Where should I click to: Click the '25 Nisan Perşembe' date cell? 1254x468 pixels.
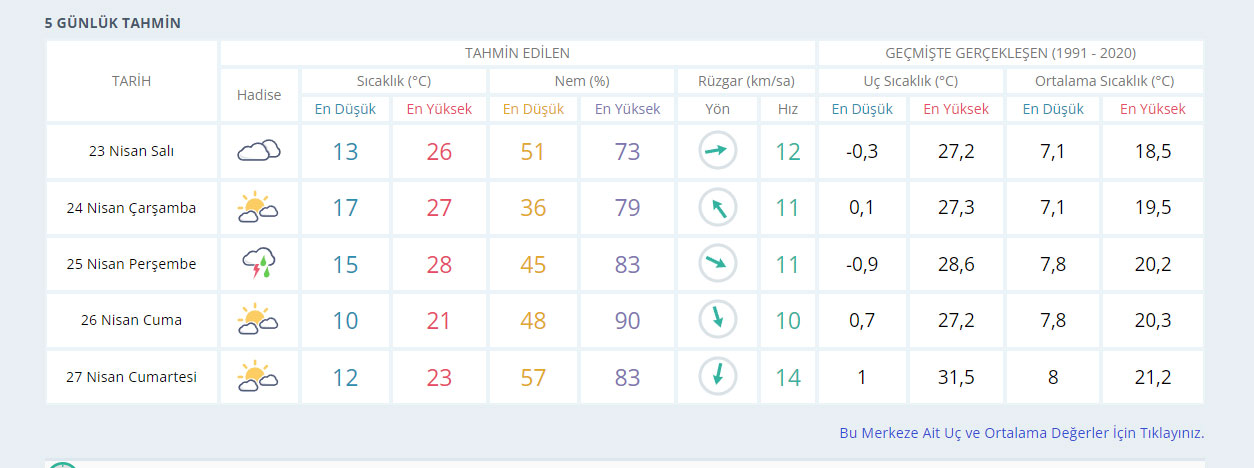(131, 264)
